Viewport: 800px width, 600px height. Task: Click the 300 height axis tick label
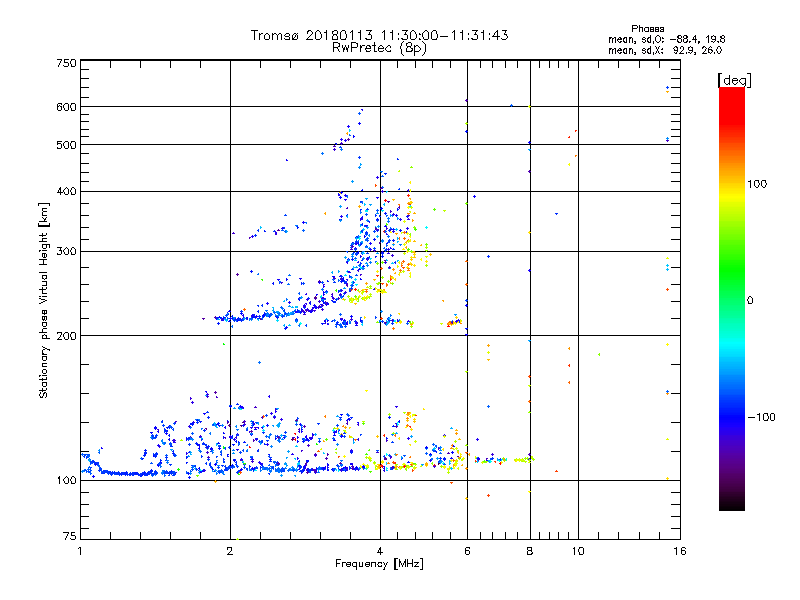pos(66,252)
